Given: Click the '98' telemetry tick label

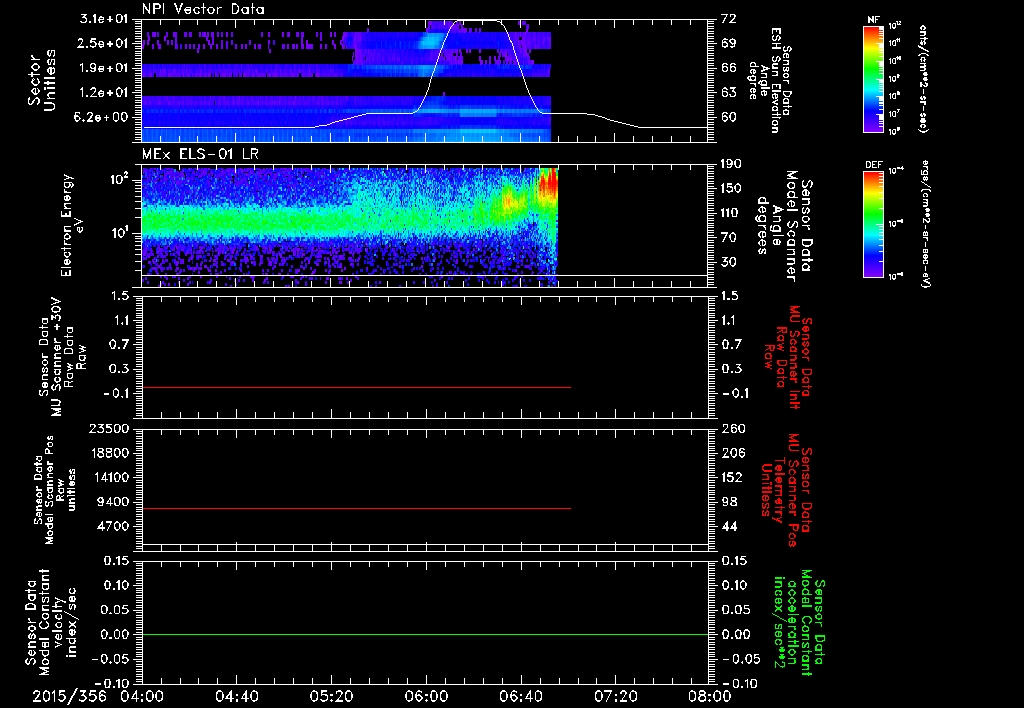Looking at the screenshot, I should point(728,502).
